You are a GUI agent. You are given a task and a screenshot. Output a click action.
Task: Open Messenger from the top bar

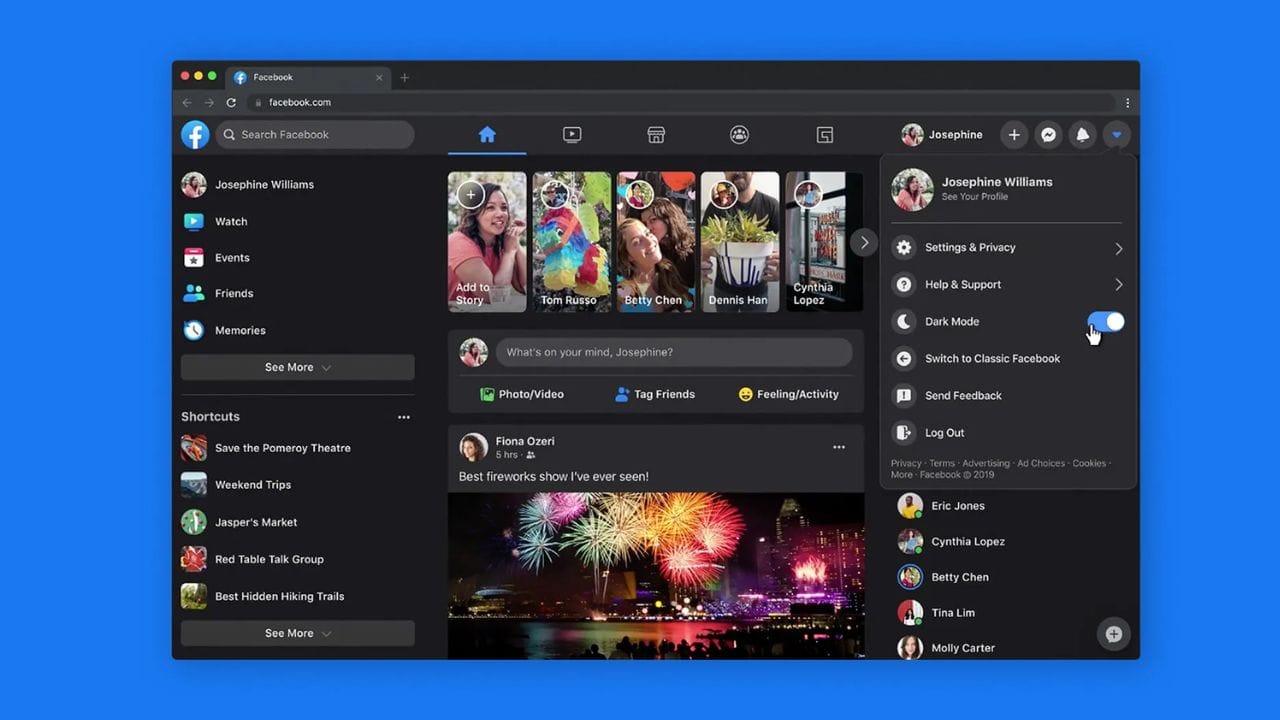coord(1048,135)
